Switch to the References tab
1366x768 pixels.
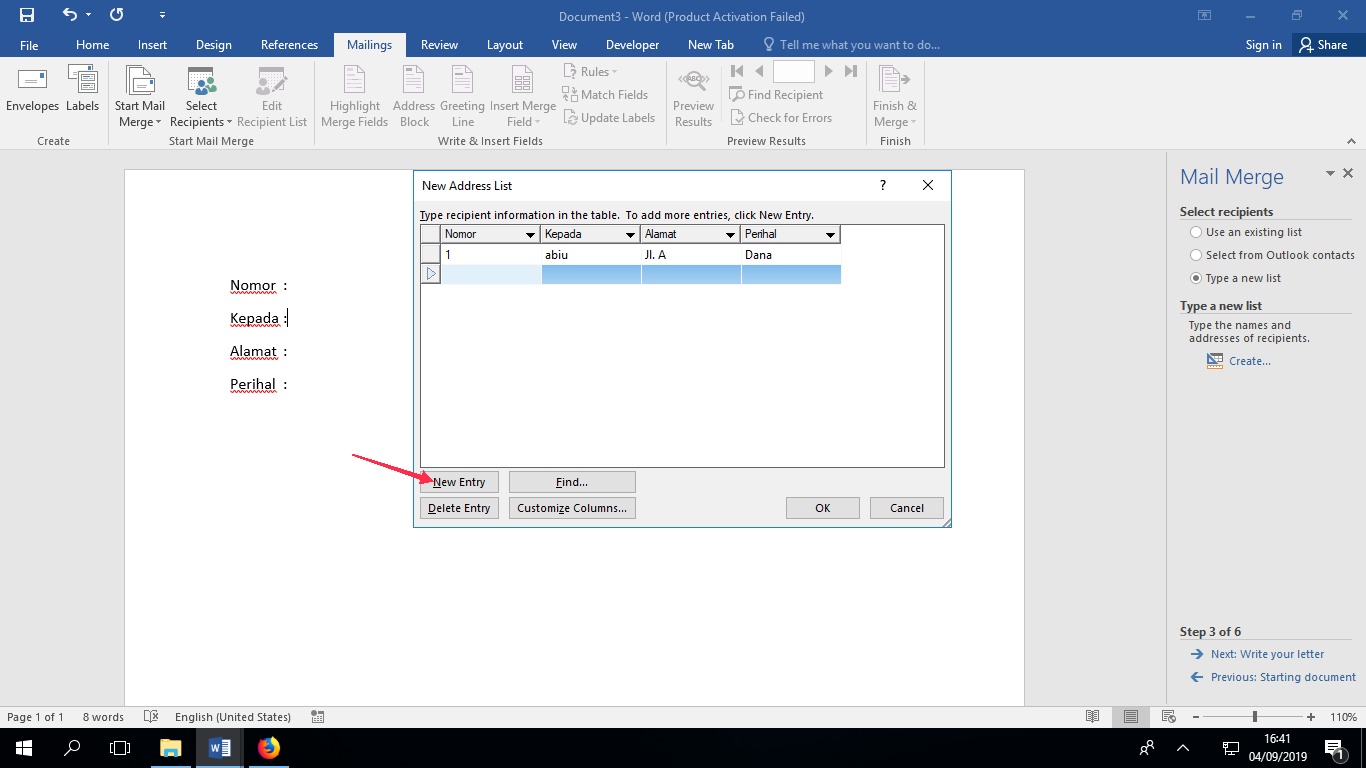click(289, 45)
